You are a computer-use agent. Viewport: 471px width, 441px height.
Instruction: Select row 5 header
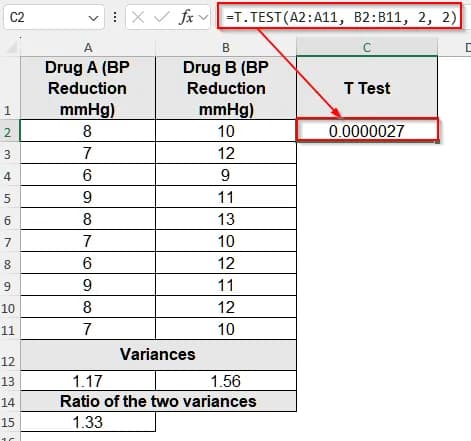click(10, 197)
